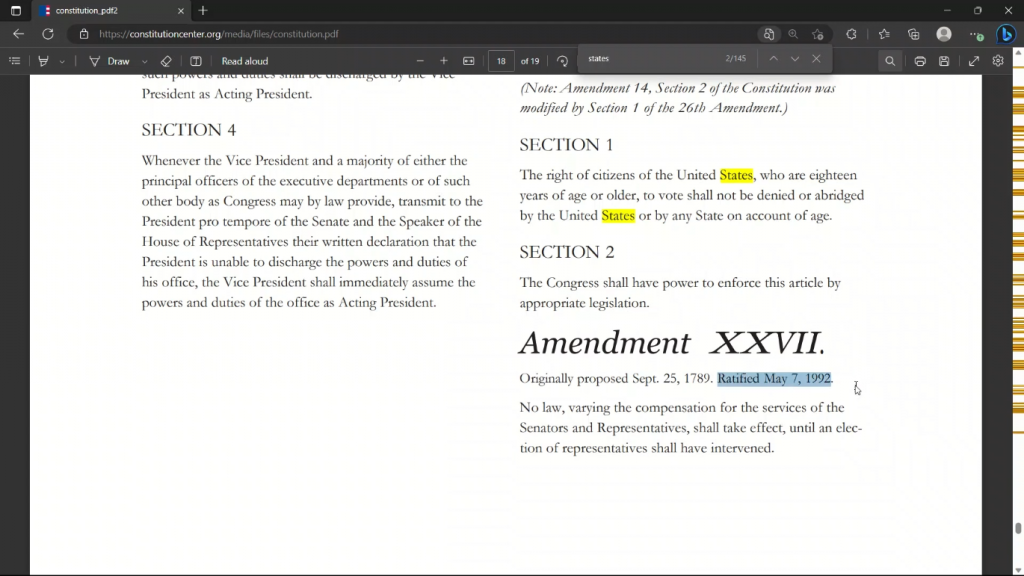The height and width of the screenshot is (576, 1024).
Task: Open the PDF search icon
Action: tap(889, 61)
